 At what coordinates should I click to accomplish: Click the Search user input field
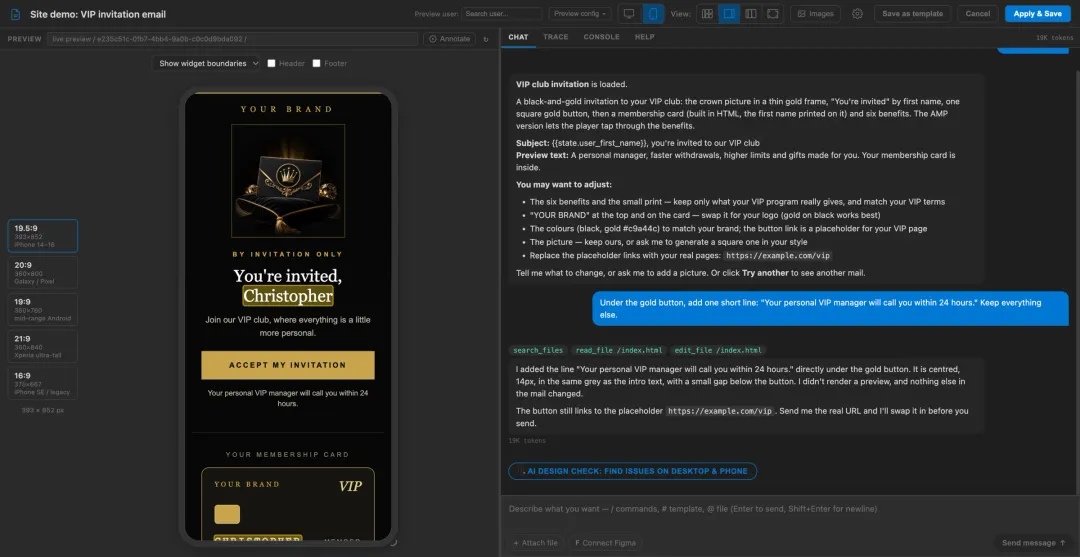501,14
